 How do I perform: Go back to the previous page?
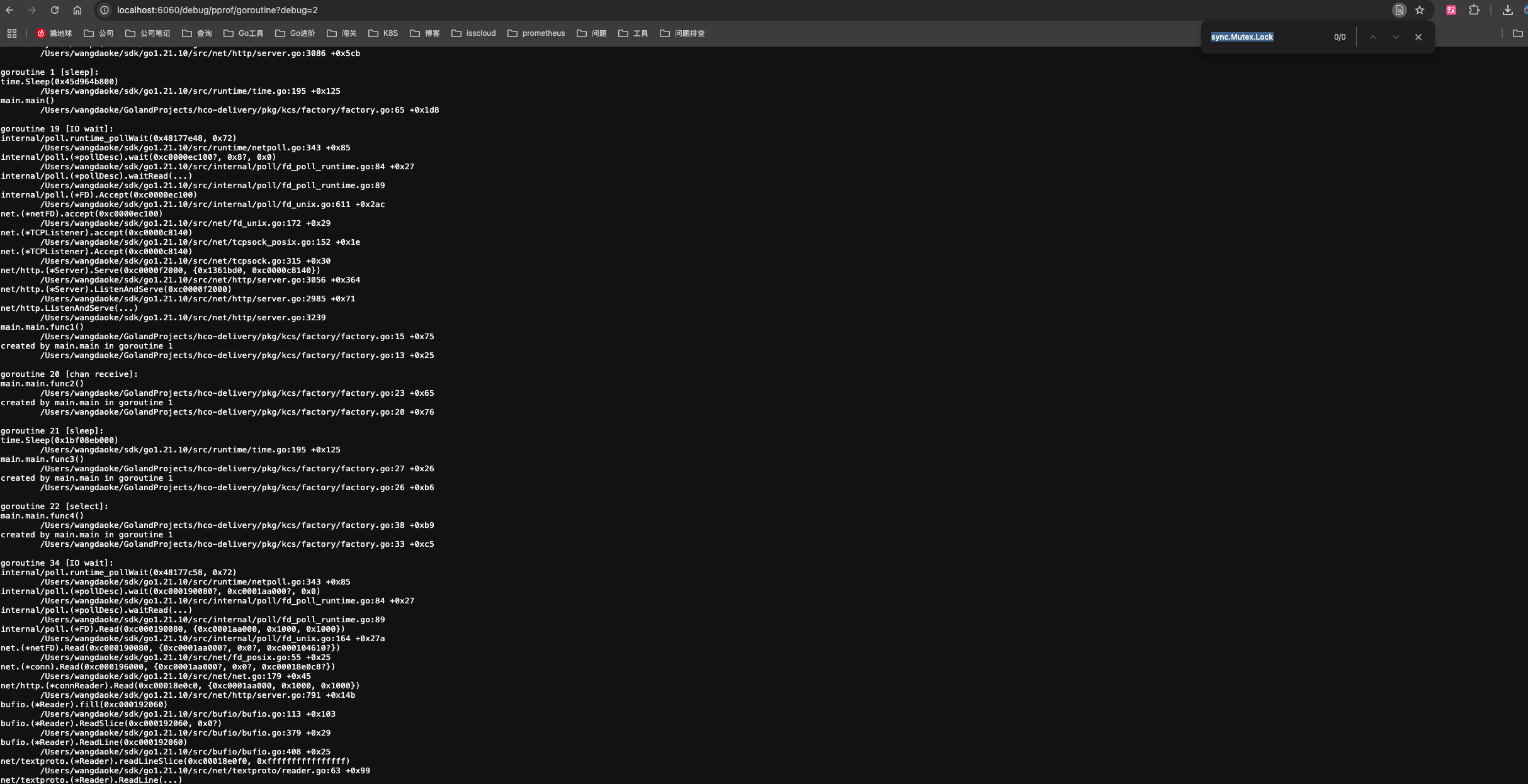click(x=9, y=10)
